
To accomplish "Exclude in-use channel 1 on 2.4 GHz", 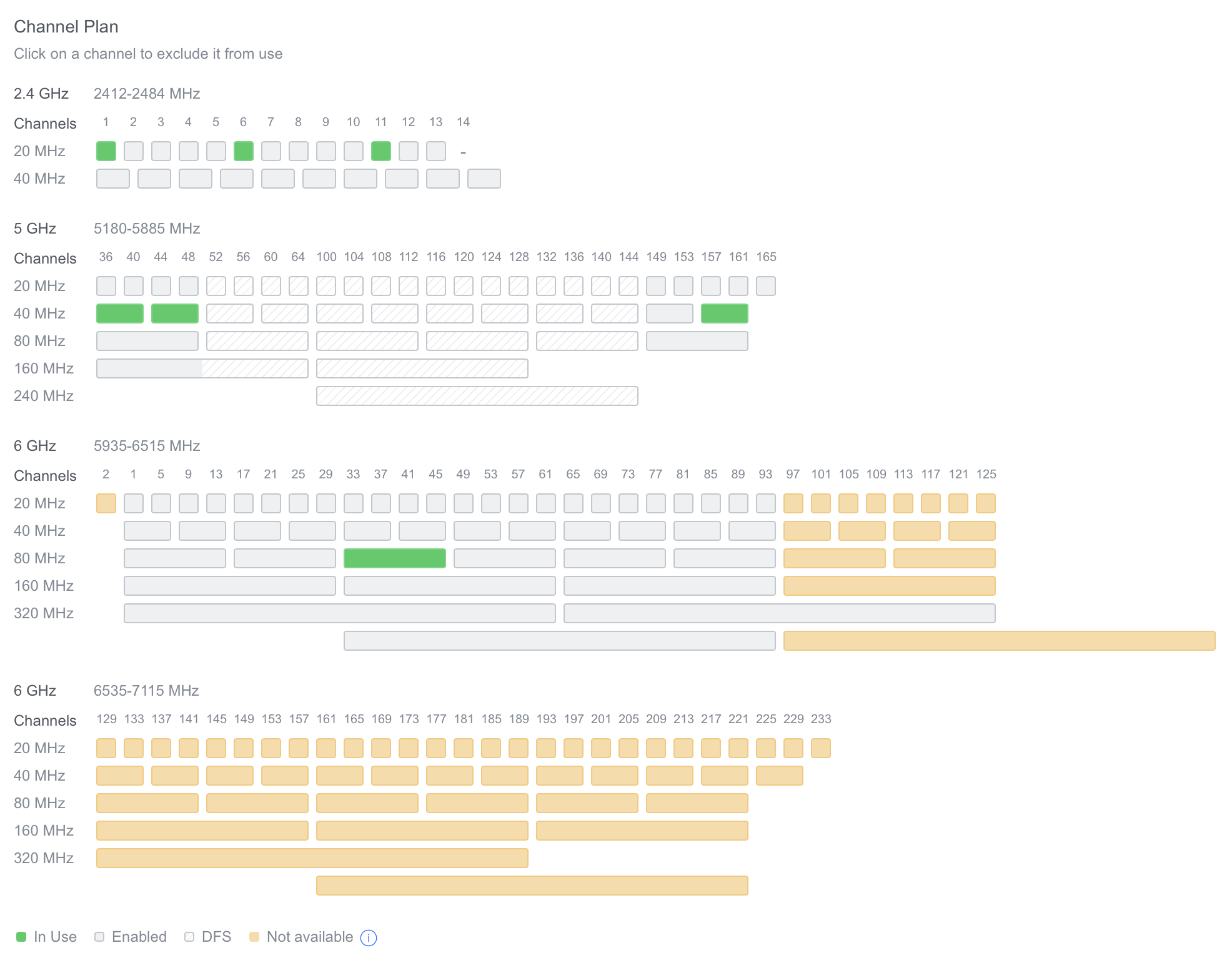I will tap(106, 151).
